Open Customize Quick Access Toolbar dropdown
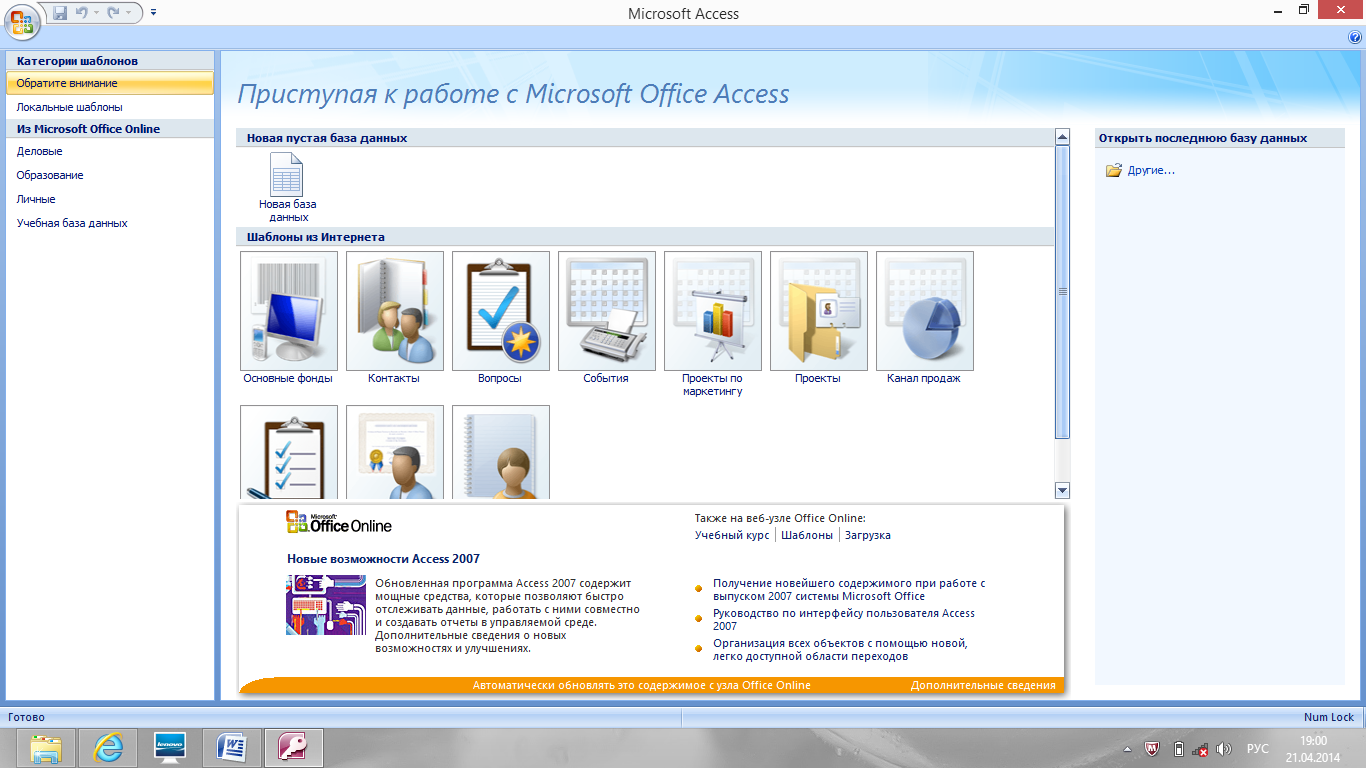The image size is (1366, 768). [153, 13]
